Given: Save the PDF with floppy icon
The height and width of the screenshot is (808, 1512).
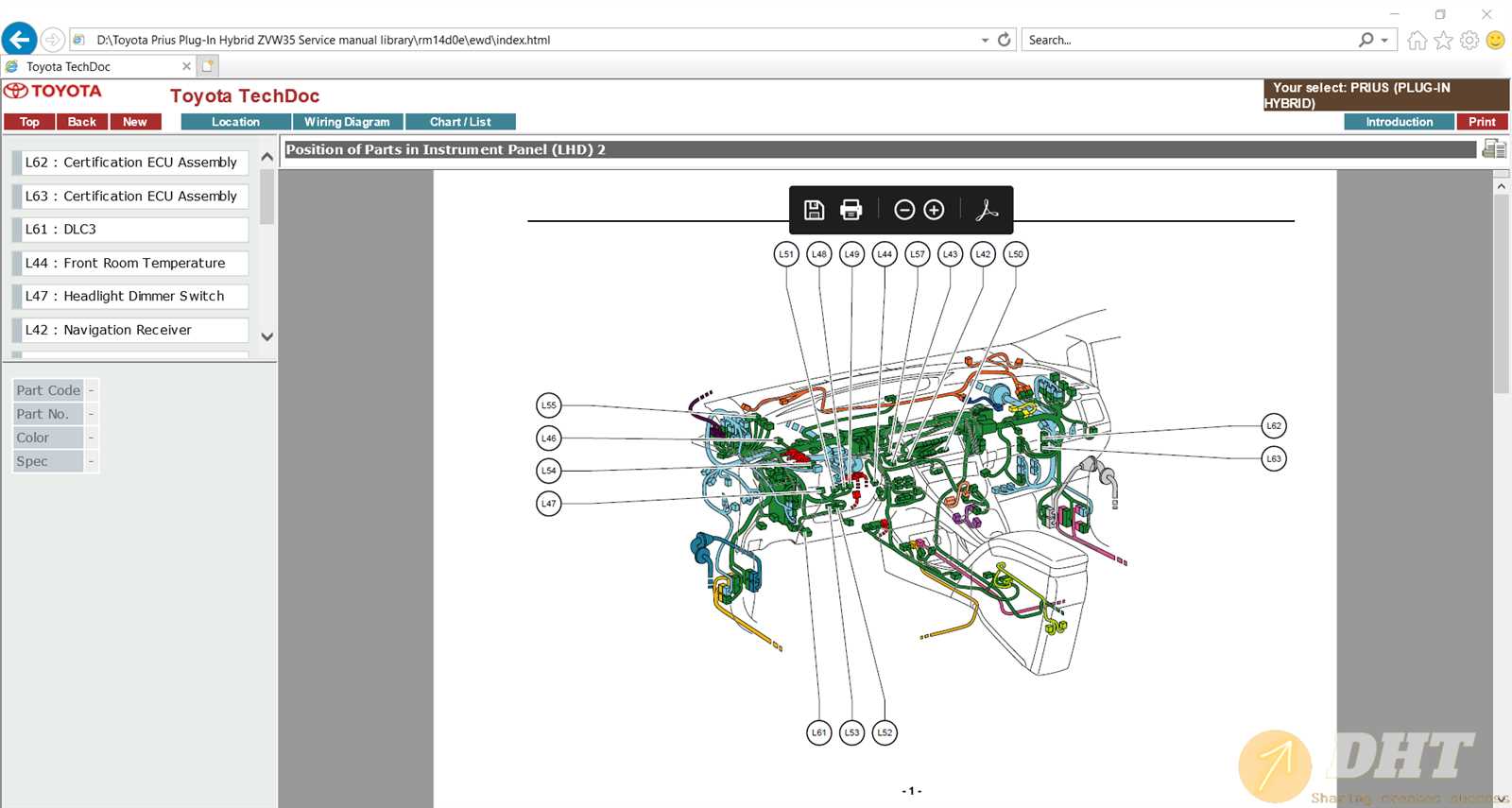Looking at the screenshot, I should 814,210.
